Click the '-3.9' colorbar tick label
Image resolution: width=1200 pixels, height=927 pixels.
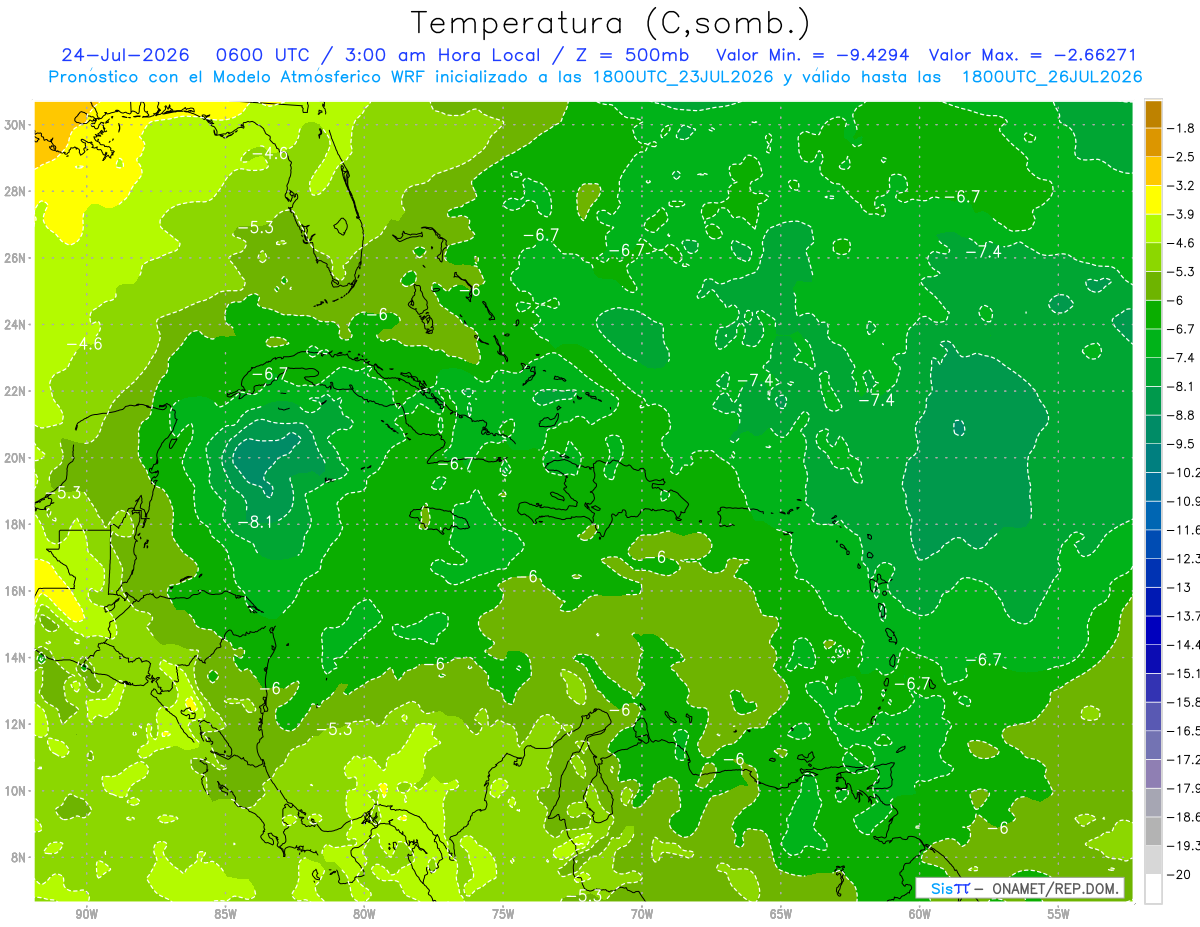1183,214
